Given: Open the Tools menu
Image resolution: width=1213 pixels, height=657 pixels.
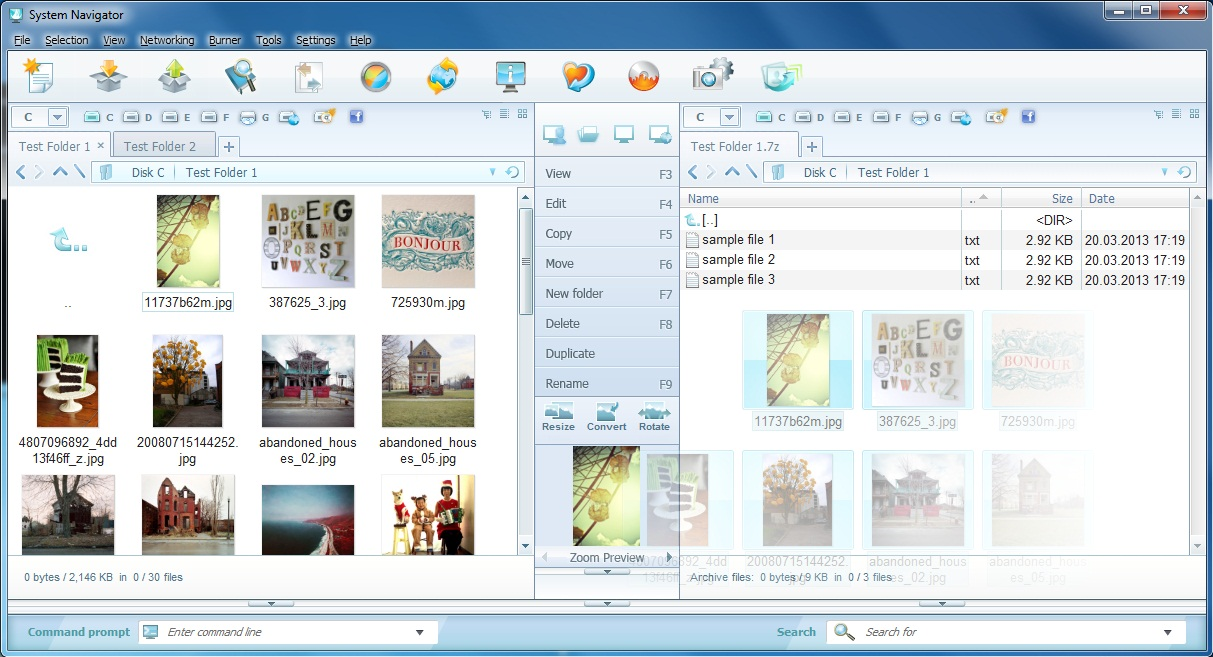Looking at the screenshot, I should (x=268, y=40).
